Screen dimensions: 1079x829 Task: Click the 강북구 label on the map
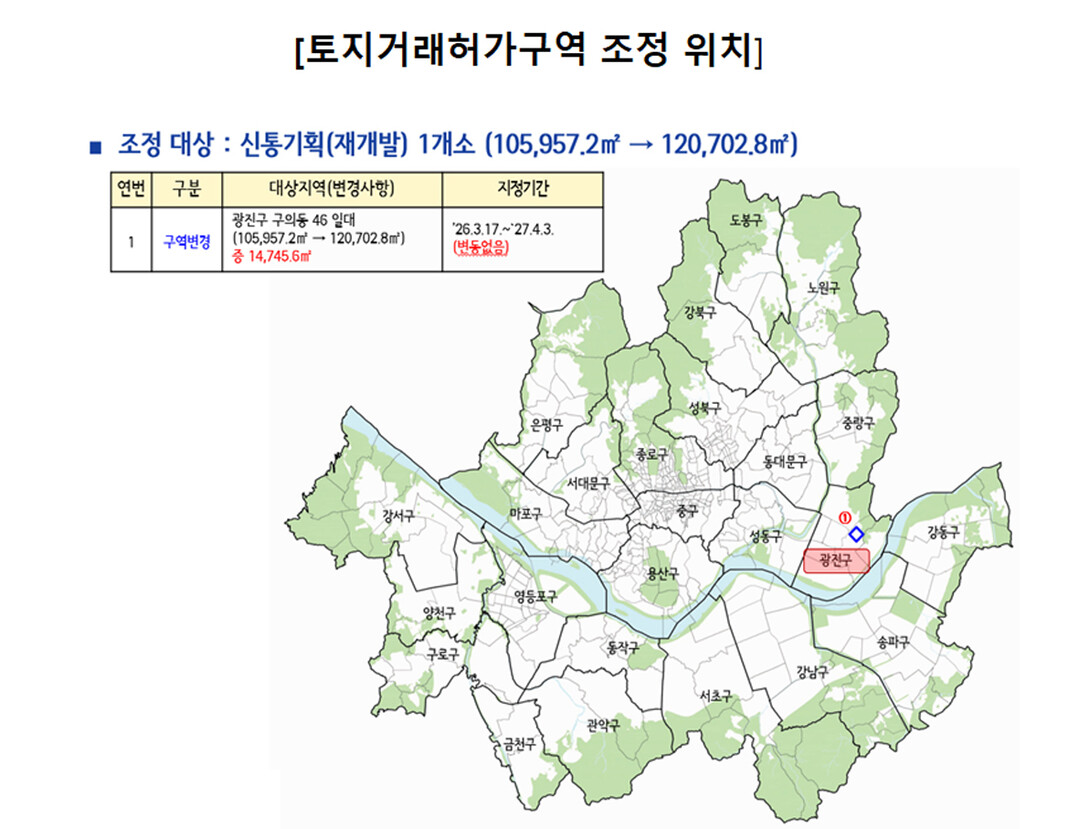(x=699, y=312)
